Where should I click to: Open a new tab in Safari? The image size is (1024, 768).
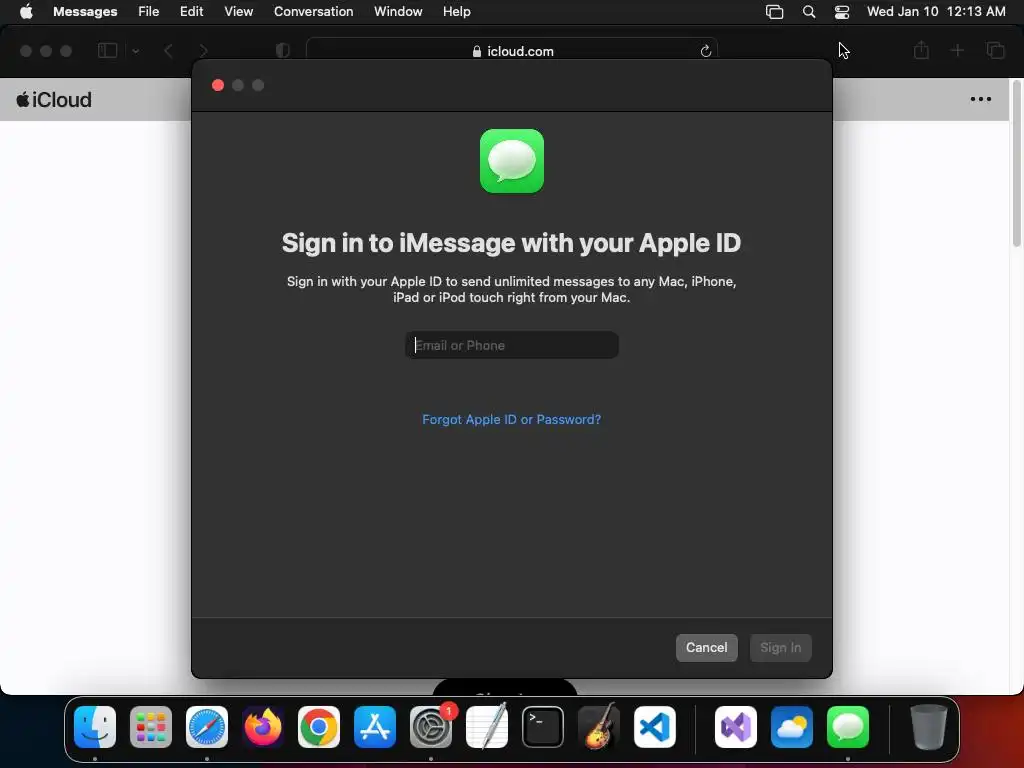click(957, 50)
